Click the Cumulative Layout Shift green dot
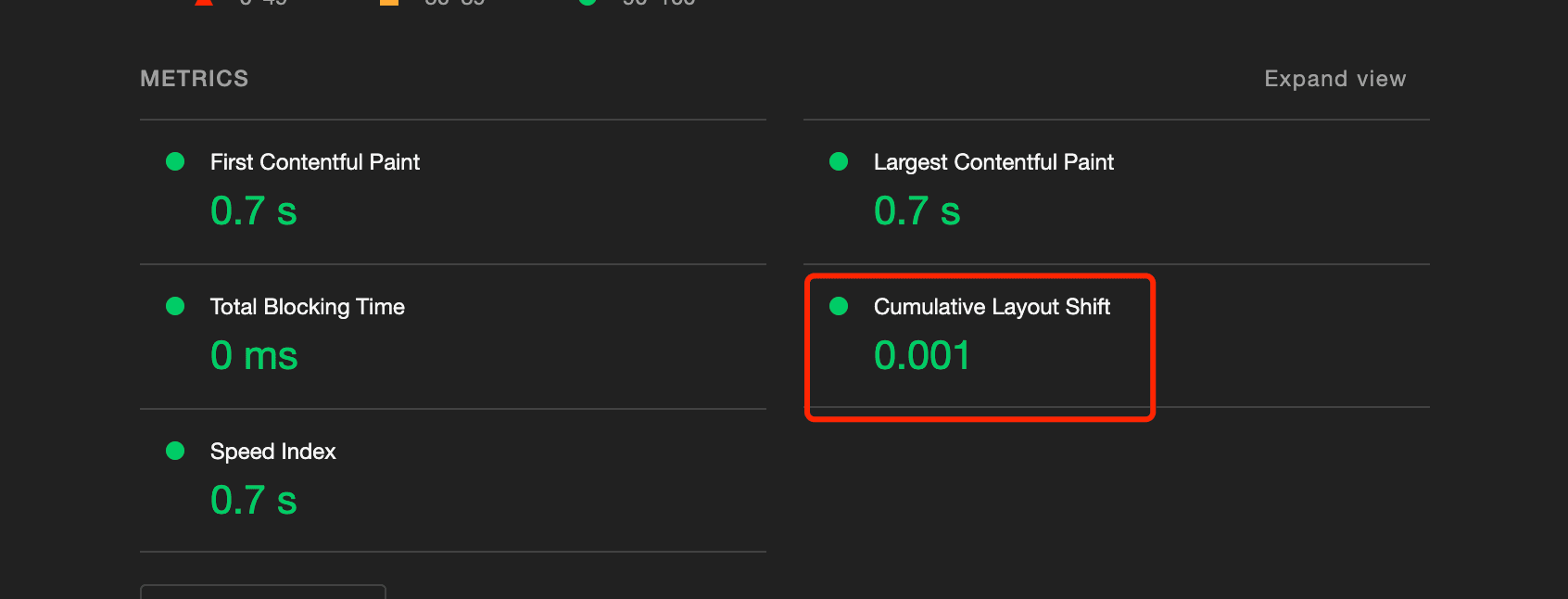The width and height of the screenshot is (1568, 599). [839, 306]
